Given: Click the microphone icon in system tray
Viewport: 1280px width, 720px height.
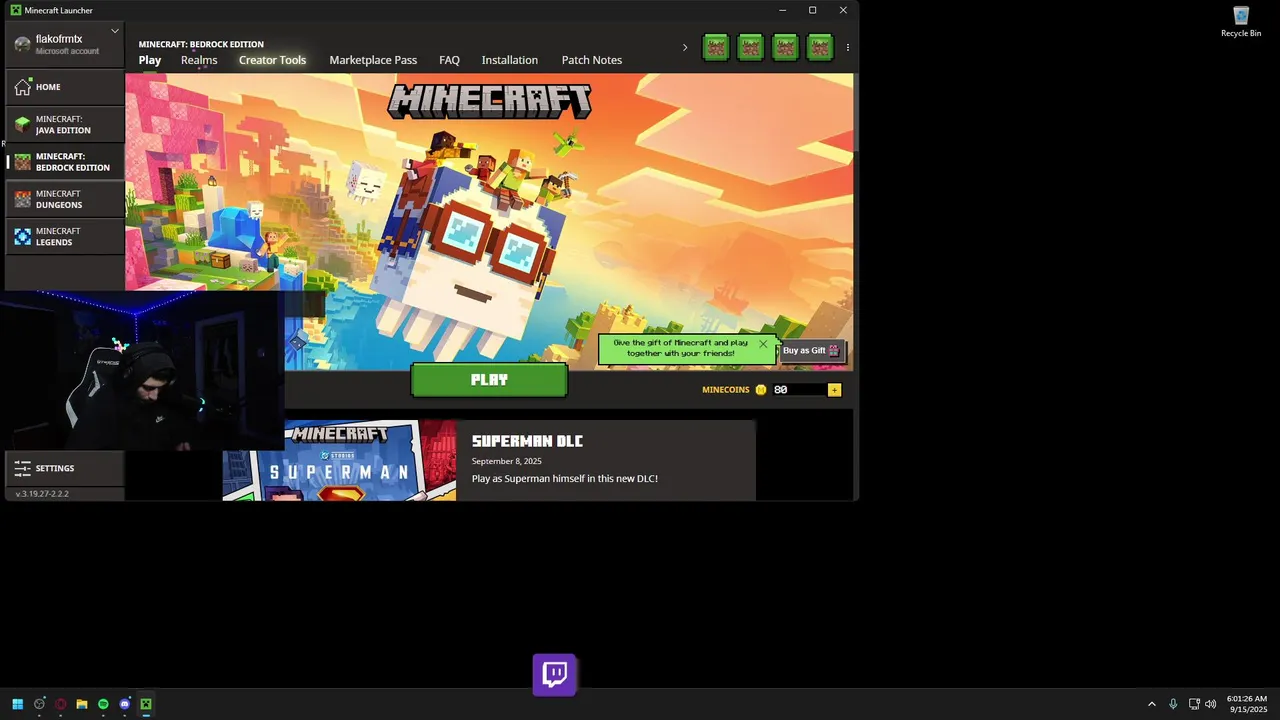Looking at the screenshot, I should pyautogui.click(x=1173, y=704).
